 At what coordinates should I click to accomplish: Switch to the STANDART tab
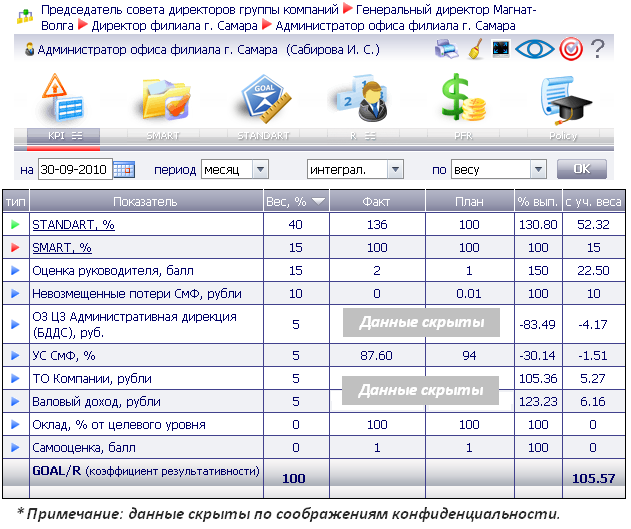pos(263,136)
